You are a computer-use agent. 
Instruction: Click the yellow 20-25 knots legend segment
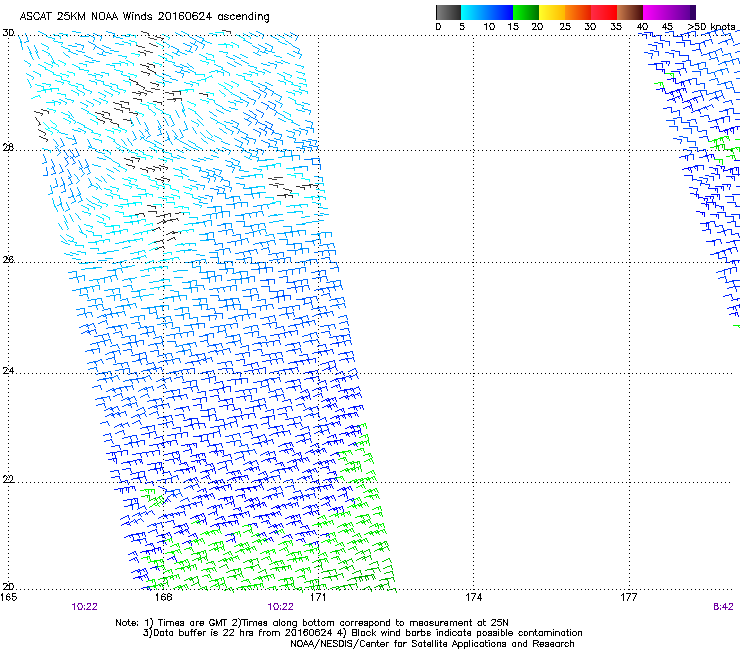click(552, 12)
